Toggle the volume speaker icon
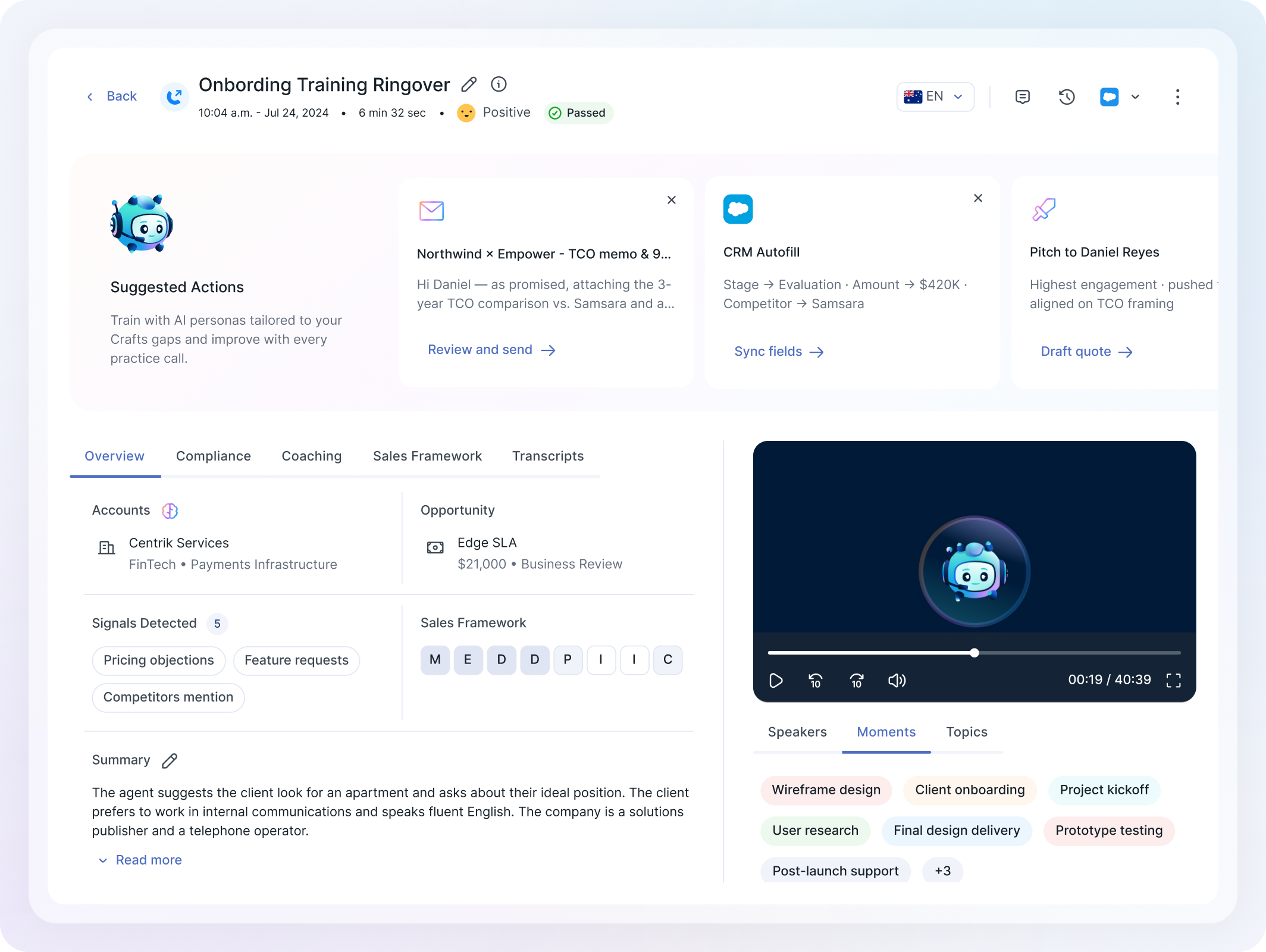Viewport: 1266px width, 952px height. 897,680
